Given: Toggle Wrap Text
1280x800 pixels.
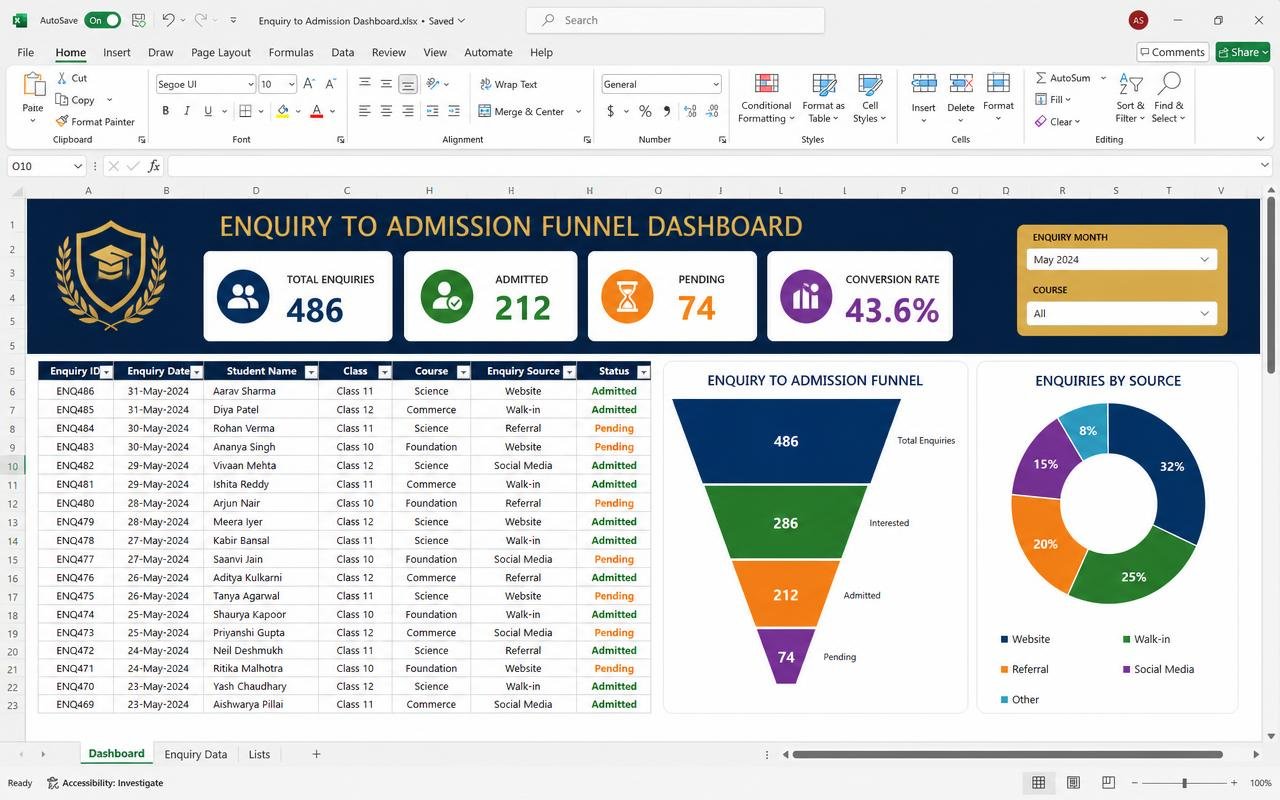Looking at the screenshot, I should [508, 84].
